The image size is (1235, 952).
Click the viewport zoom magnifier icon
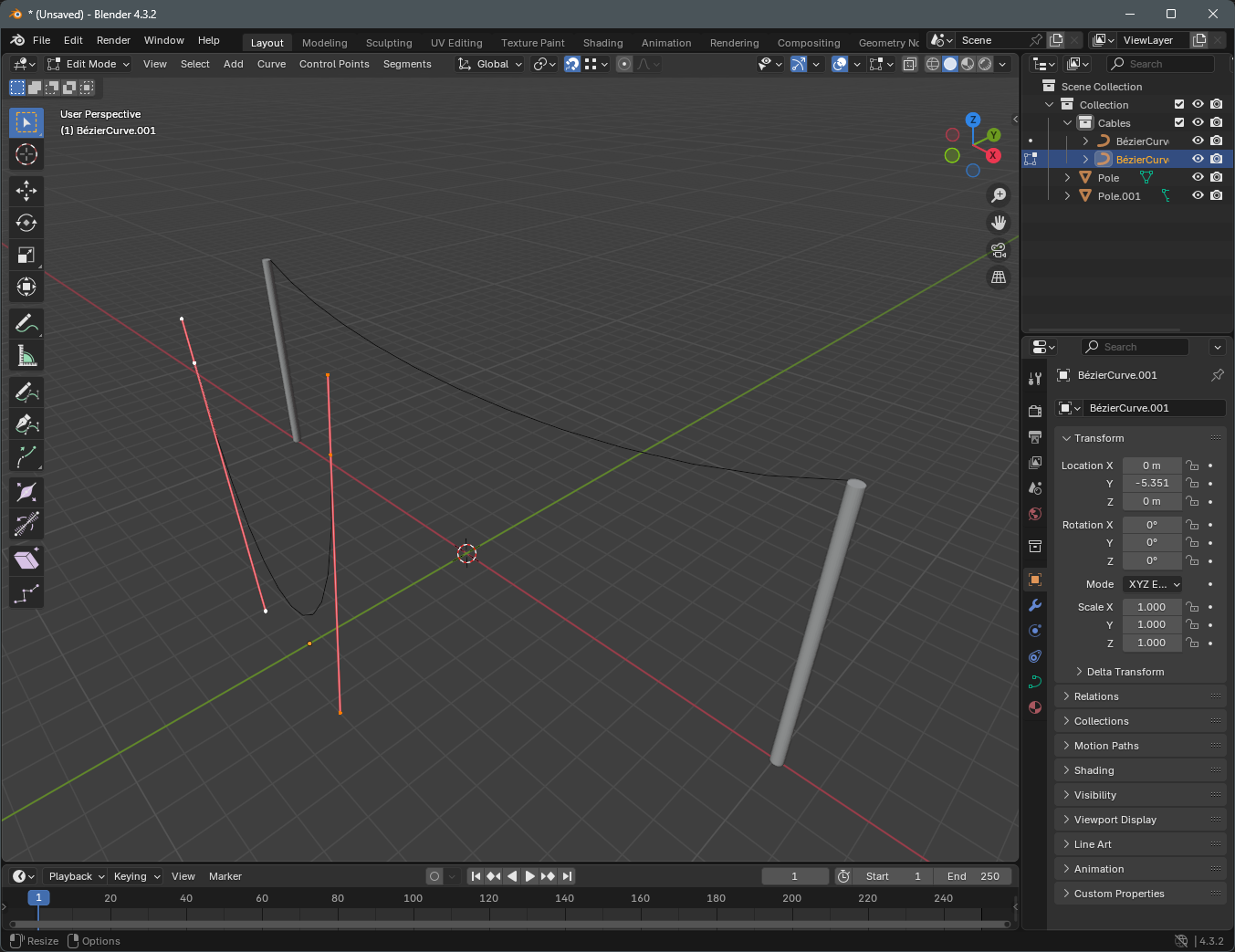[999, 195]
